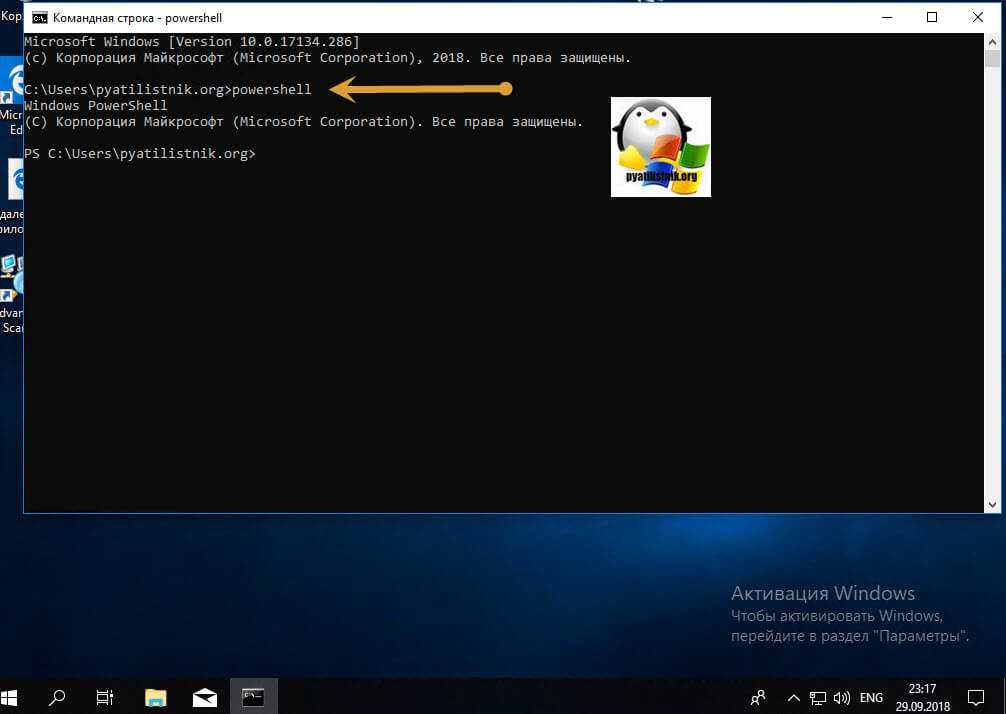Switch input language via ENG indicator
Image resolution: width=1006 pixels, height=714 pixels.
click(871, 697)
